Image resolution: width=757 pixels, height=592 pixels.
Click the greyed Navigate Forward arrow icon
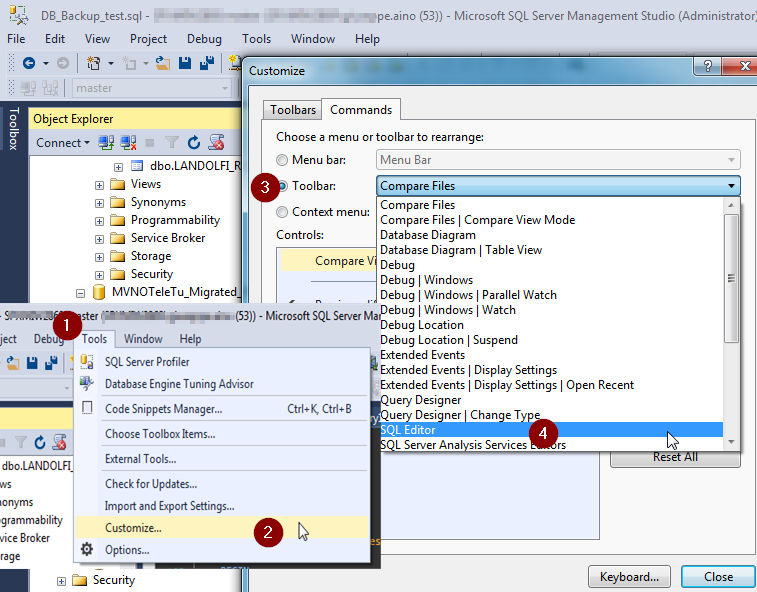tap(63, 63)
